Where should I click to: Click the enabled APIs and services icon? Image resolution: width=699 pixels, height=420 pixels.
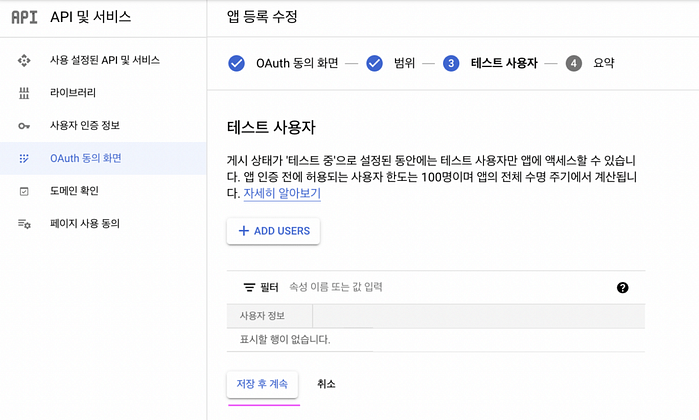point(24,60)
